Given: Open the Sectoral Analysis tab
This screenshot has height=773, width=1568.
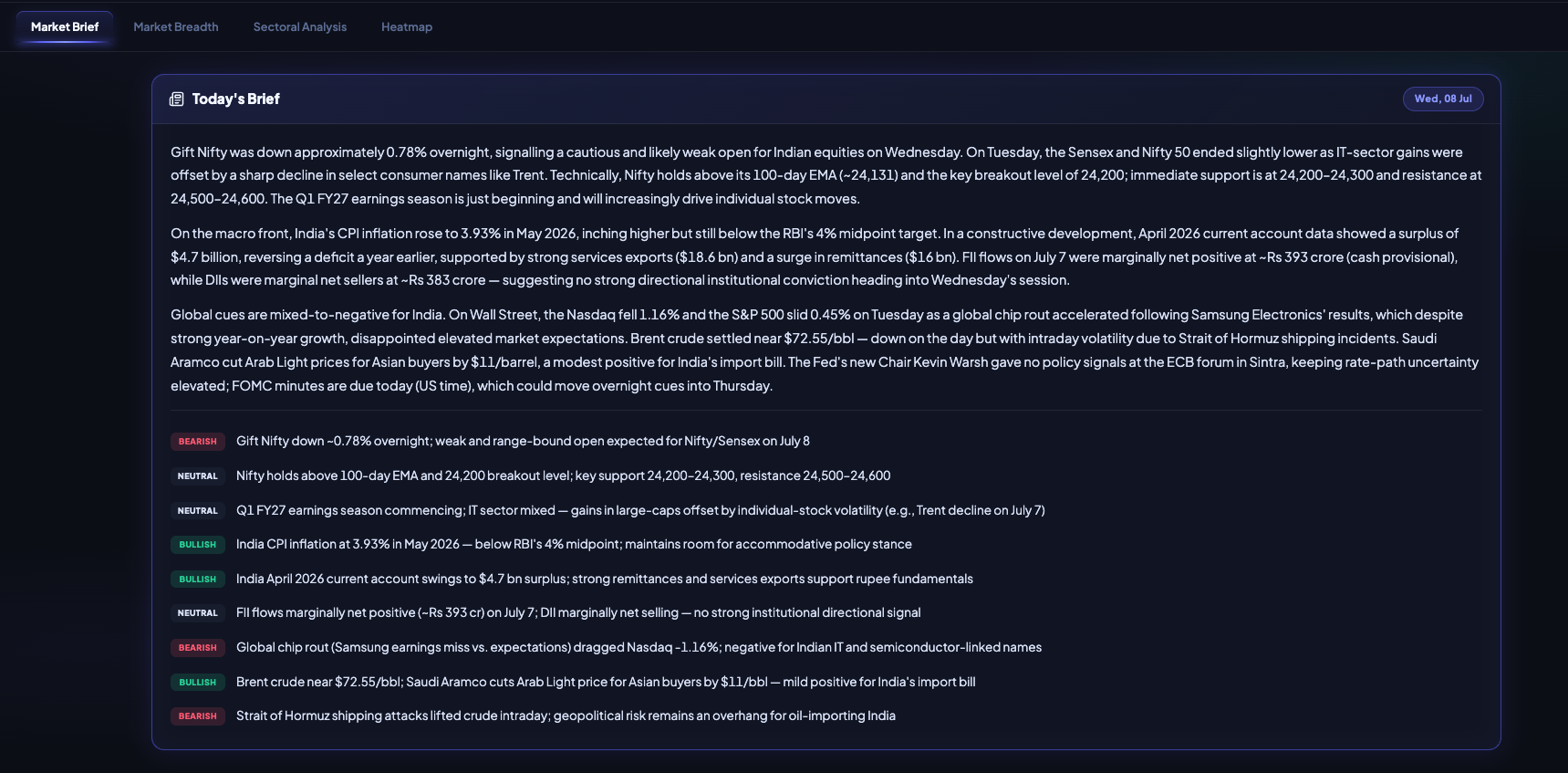Looking at the screenshot, I should pyautogui.click(x=300, y=26).
